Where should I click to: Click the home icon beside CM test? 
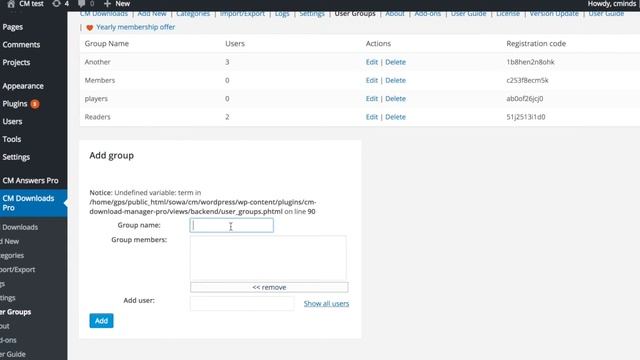click(11, 4)
